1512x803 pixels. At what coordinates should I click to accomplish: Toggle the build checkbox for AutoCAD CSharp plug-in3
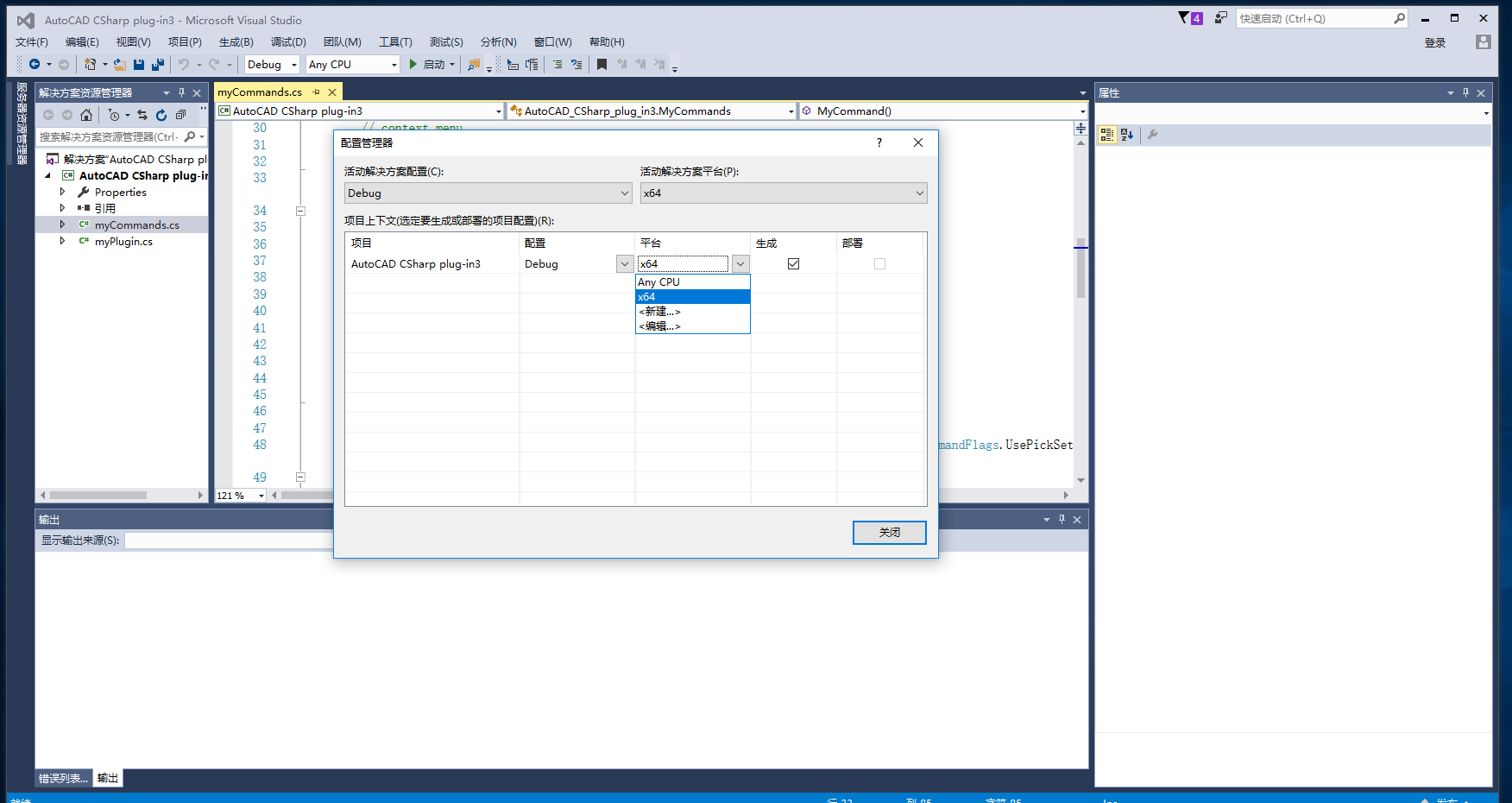click(793, 264)
